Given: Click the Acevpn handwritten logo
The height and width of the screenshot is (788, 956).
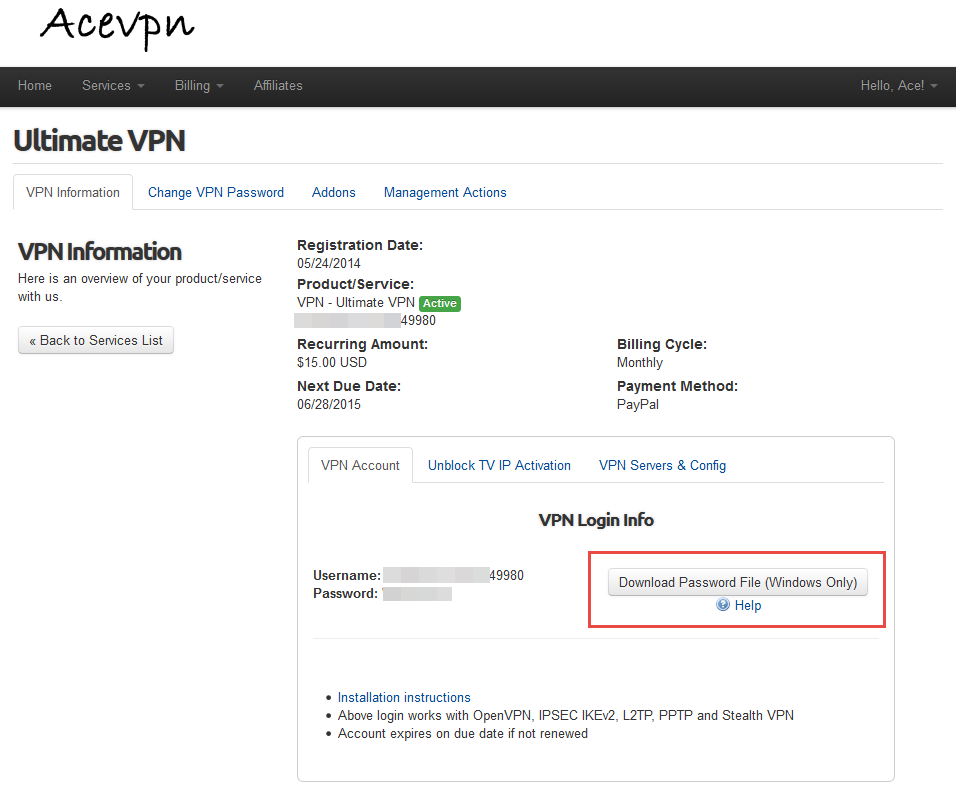Looking at the screenshot, I should pyautogui.click(x=117, y=27).
